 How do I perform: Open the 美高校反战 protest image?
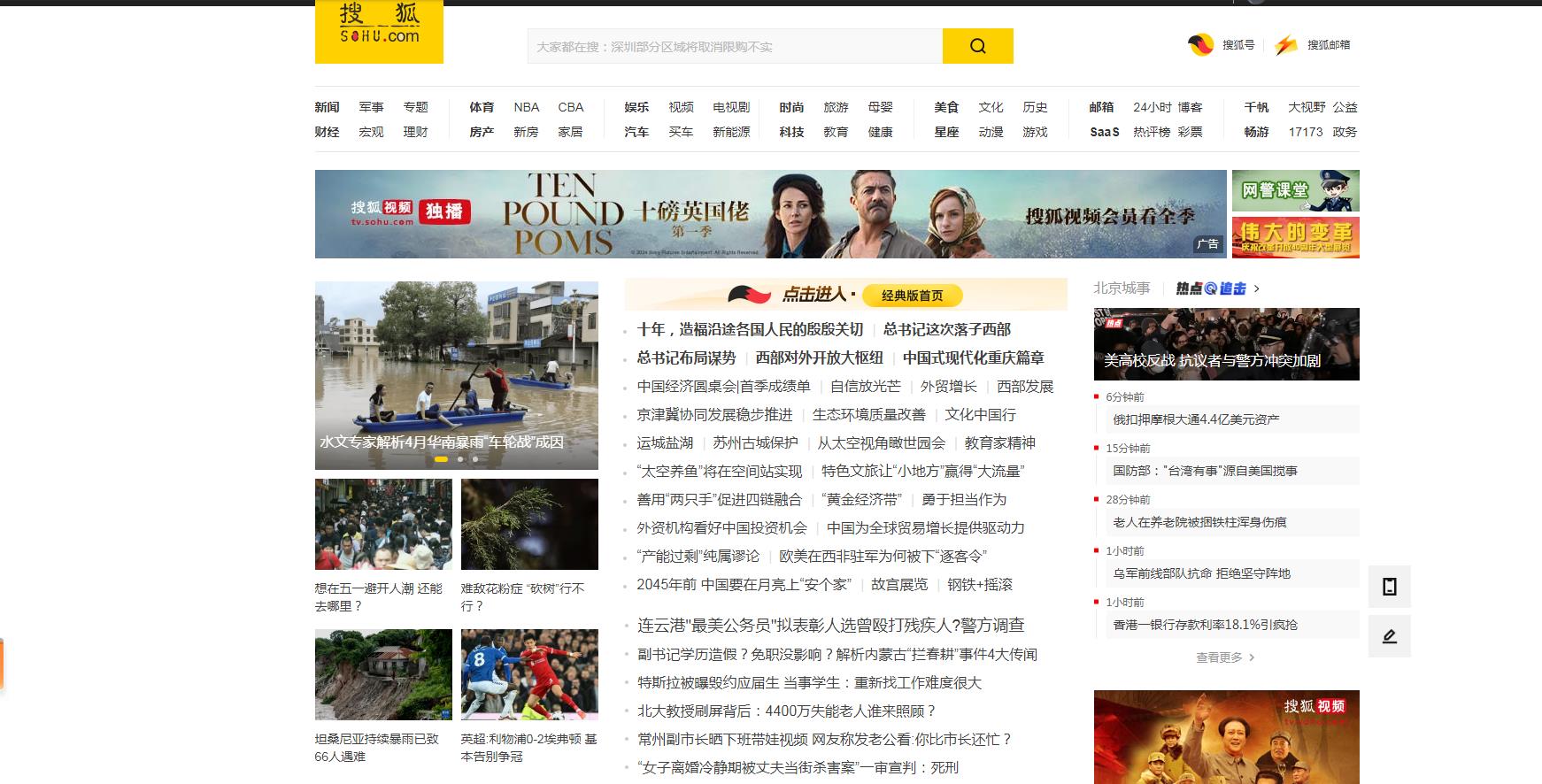point(1226,344)
